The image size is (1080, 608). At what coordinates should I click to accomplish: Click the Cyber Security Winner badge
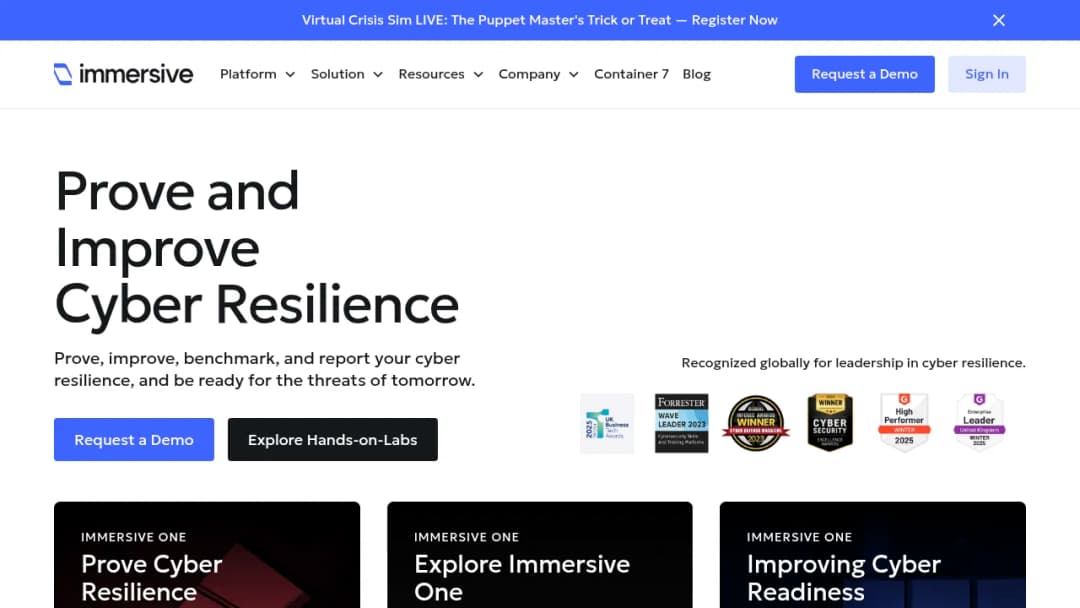[830, 423]
